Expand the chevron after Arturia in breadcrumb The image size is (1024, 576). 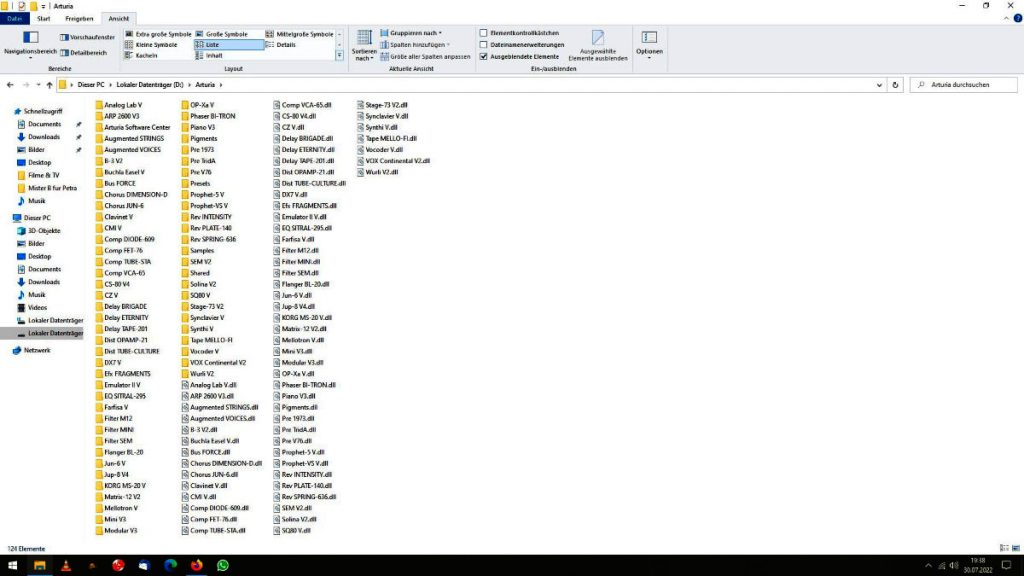221,85
